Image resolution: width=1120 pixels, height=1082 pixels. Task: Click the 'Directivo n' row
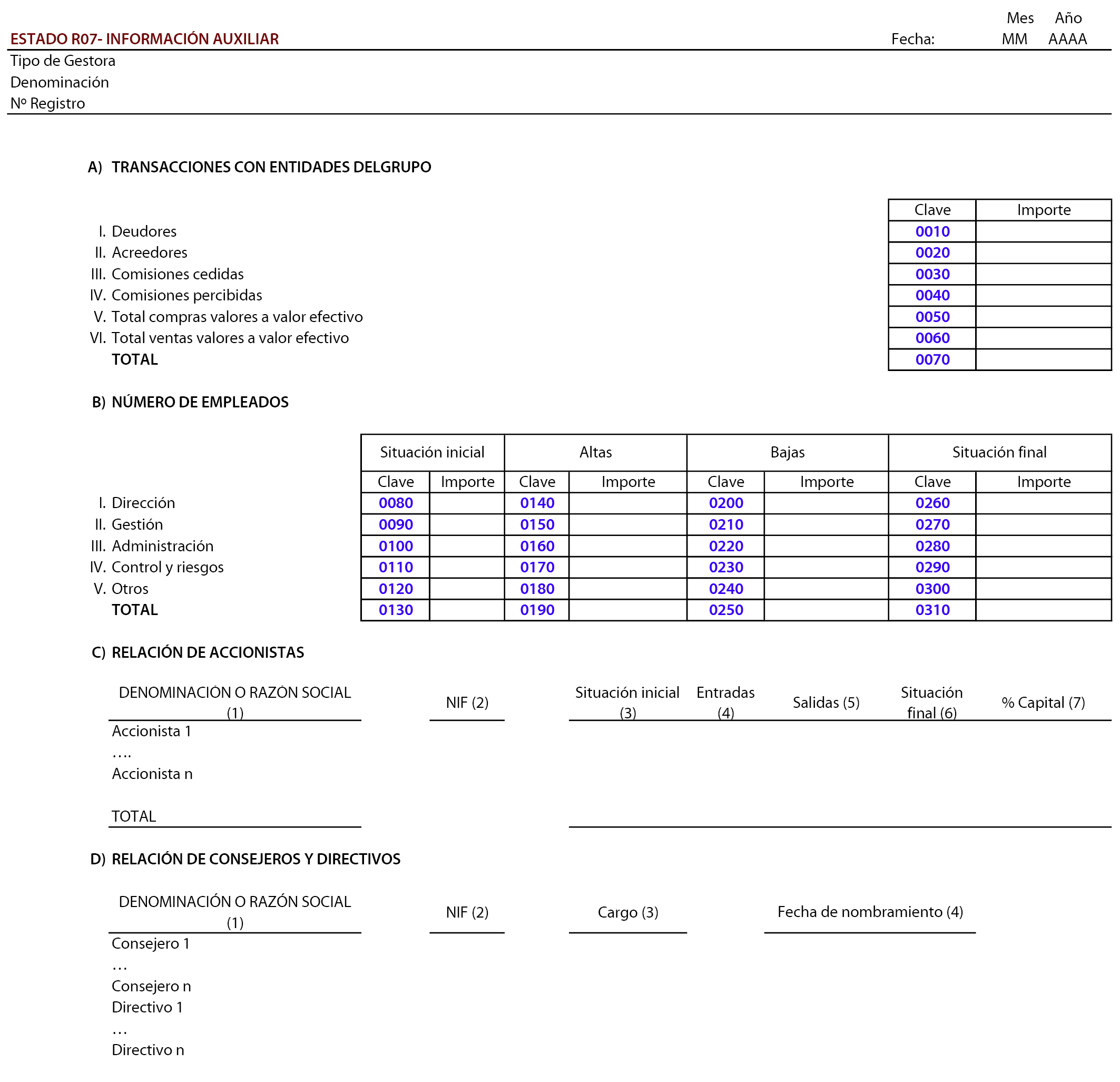pos(148,1050)
